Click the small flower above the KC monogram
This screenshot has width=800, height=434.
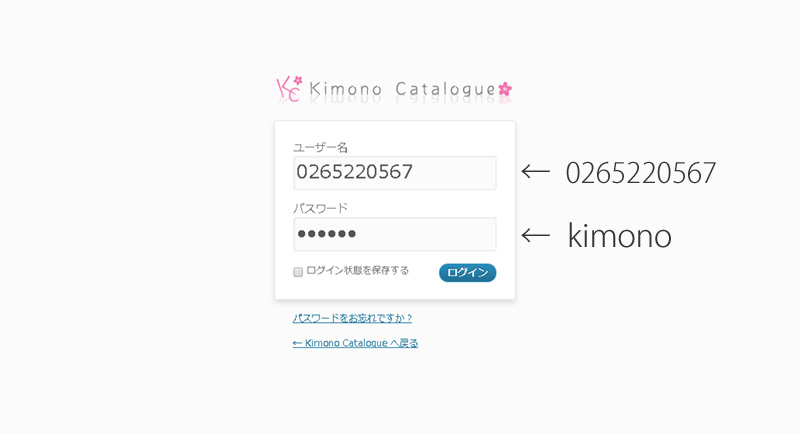point(298,81)
